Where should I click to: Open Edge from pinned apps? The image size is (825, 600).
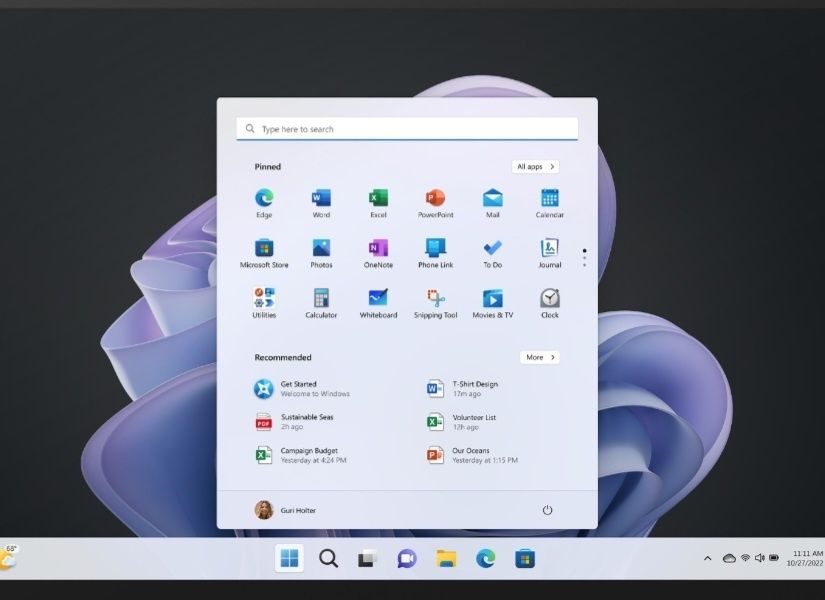point(264,203)
